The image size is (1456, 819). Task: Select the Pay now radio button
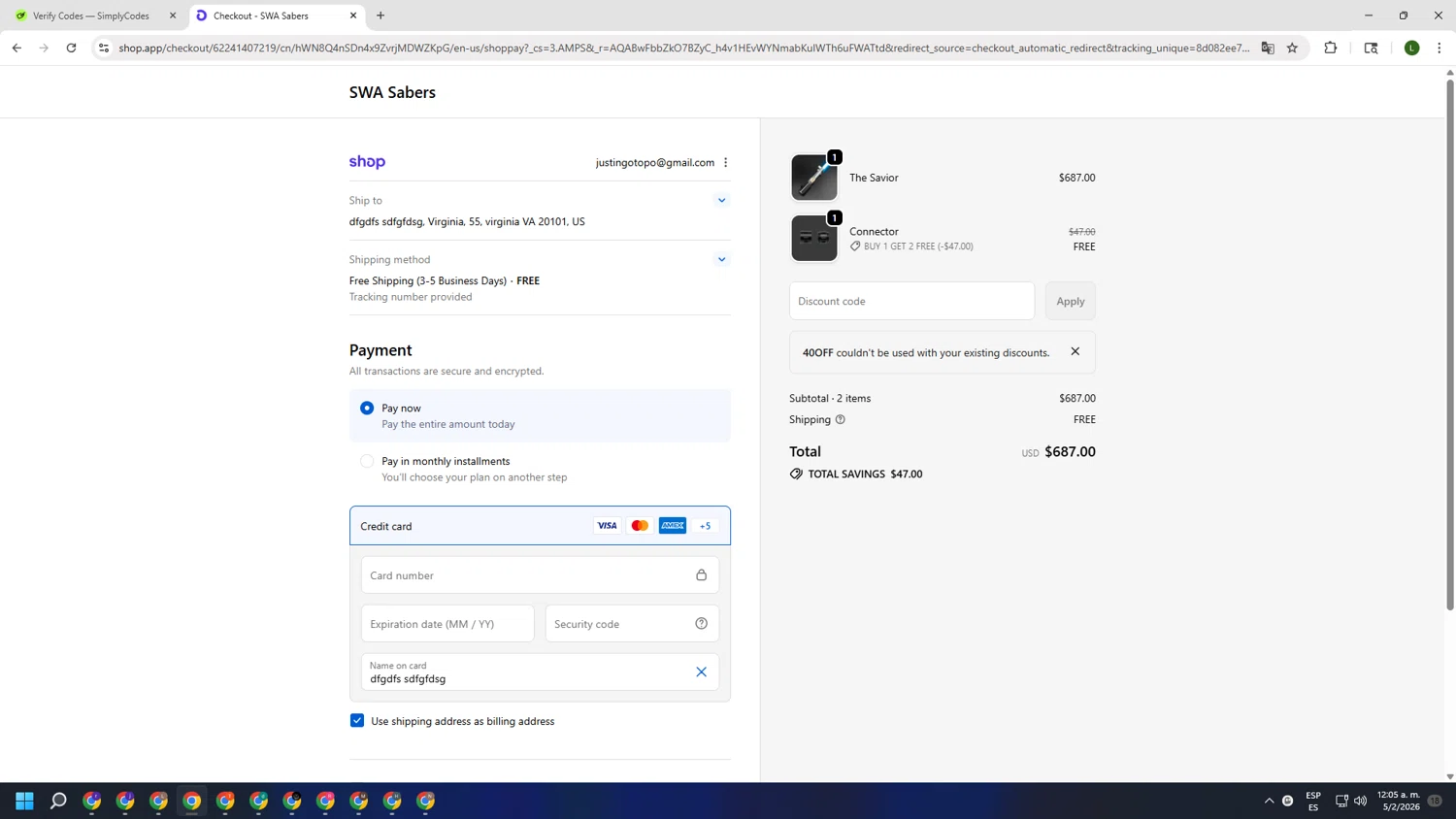pyautogui.click(x=367, y=408)
